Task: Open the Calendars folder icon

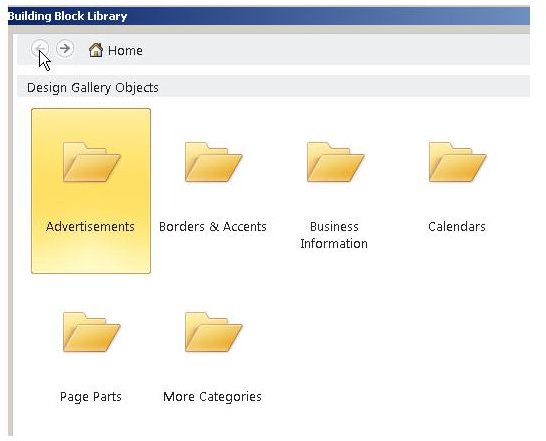Action: [457, 162]
